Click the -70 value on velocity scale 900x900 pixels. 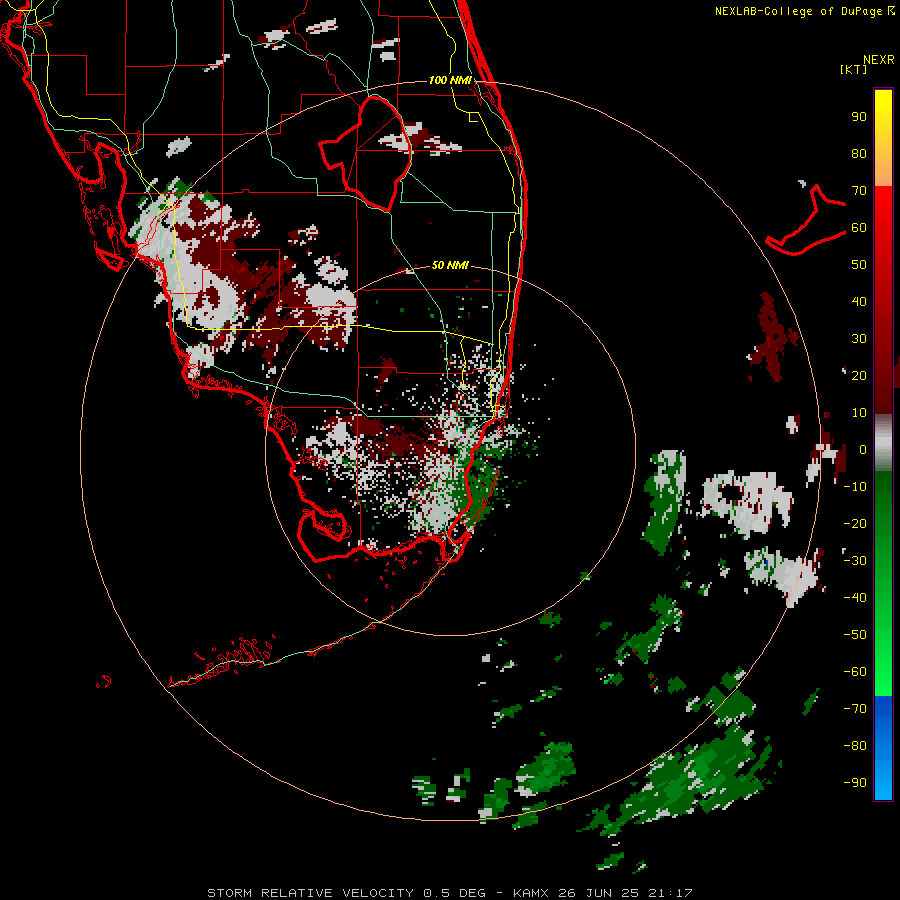(855, 709)
